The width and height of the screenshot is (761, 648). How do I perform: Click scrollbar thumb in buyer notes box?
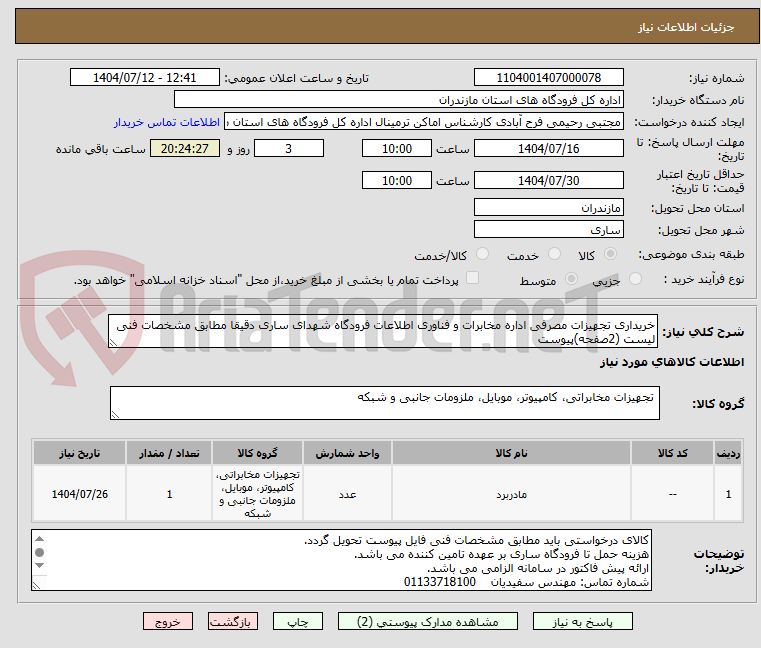(40, 552)
